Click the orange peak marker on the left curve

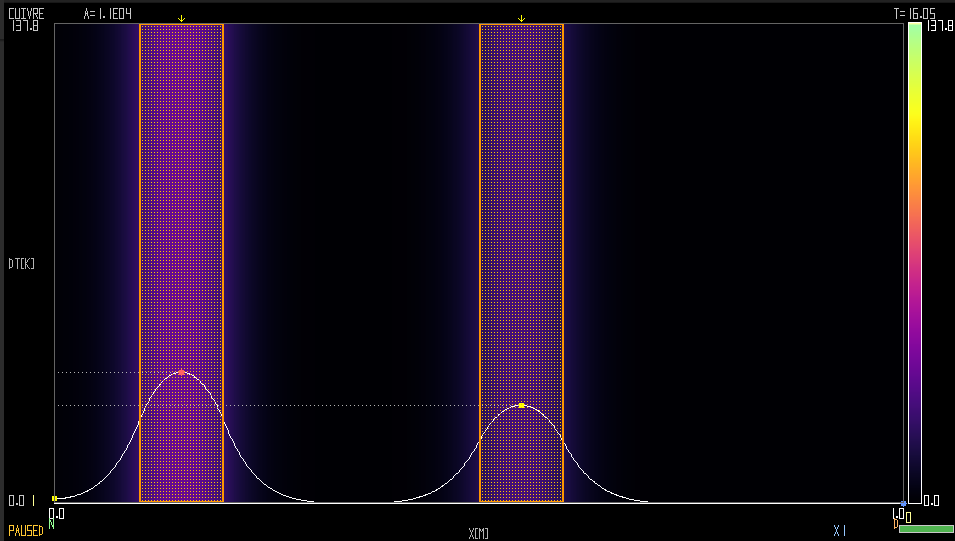(x=181, y=372)
